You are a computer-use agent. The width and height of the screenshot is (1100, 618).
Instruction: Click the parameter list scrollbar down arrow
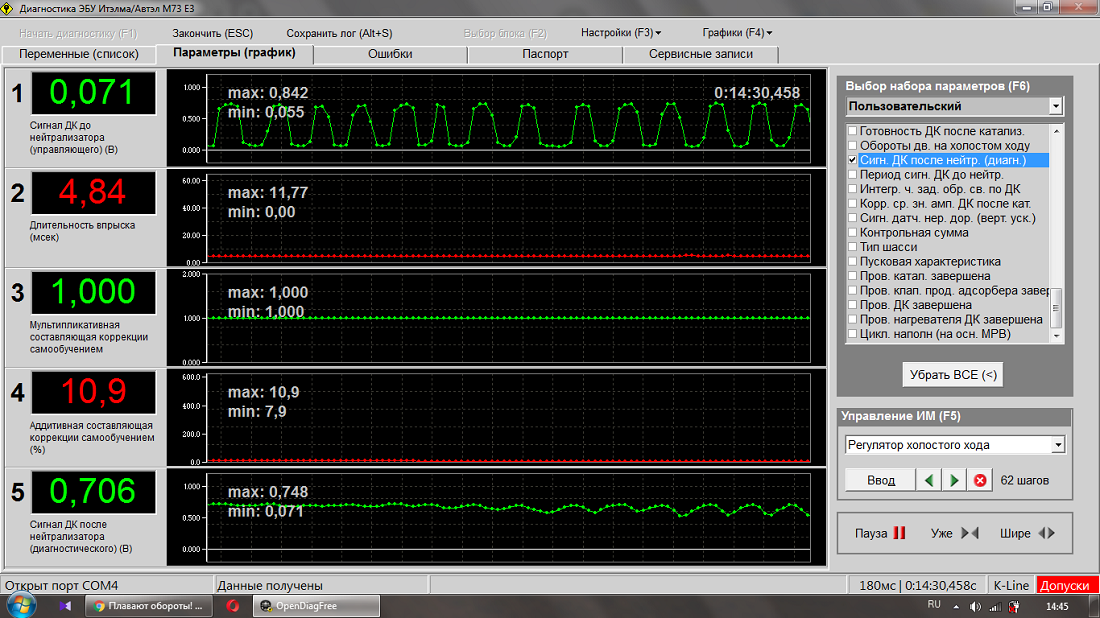pos(1057,337)
